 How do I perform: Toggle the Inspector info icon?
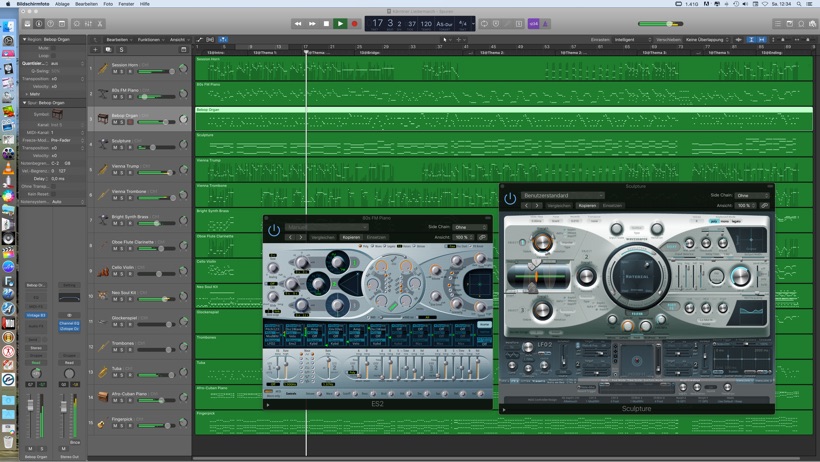[39, 24]
